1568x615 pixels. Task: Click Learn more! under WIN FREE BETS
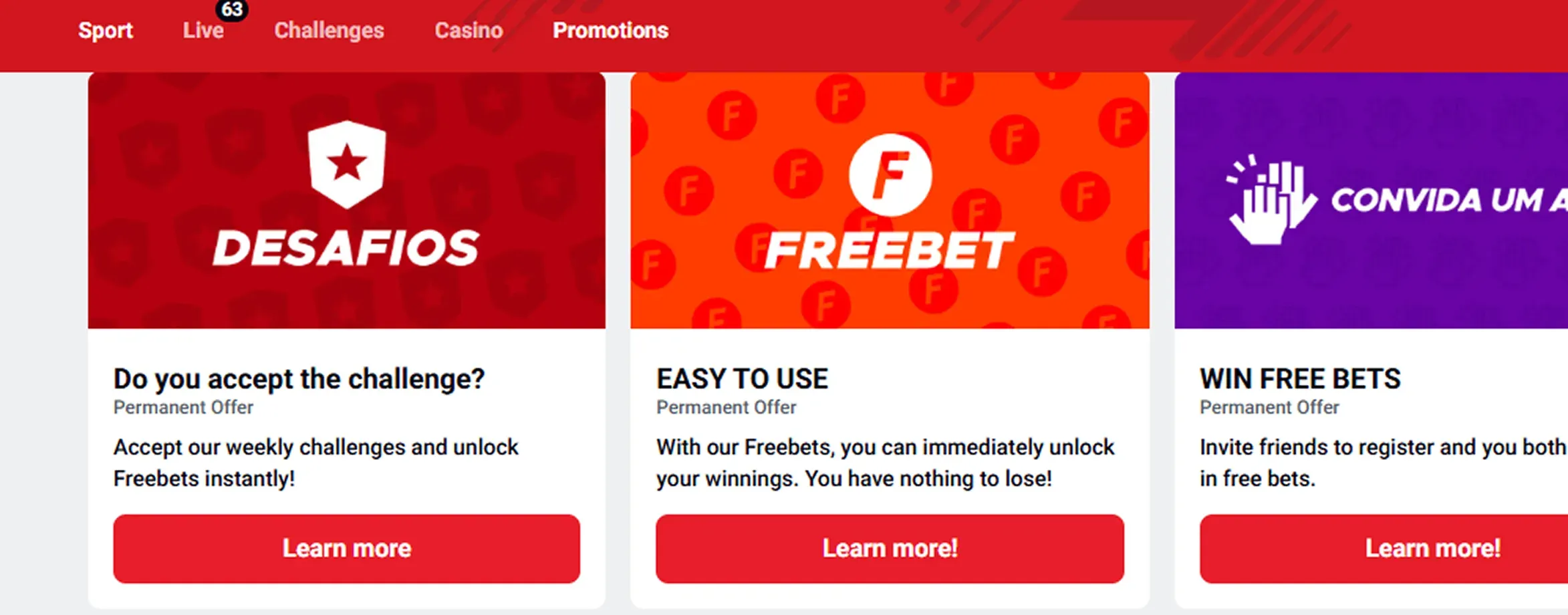(1432, 548)
